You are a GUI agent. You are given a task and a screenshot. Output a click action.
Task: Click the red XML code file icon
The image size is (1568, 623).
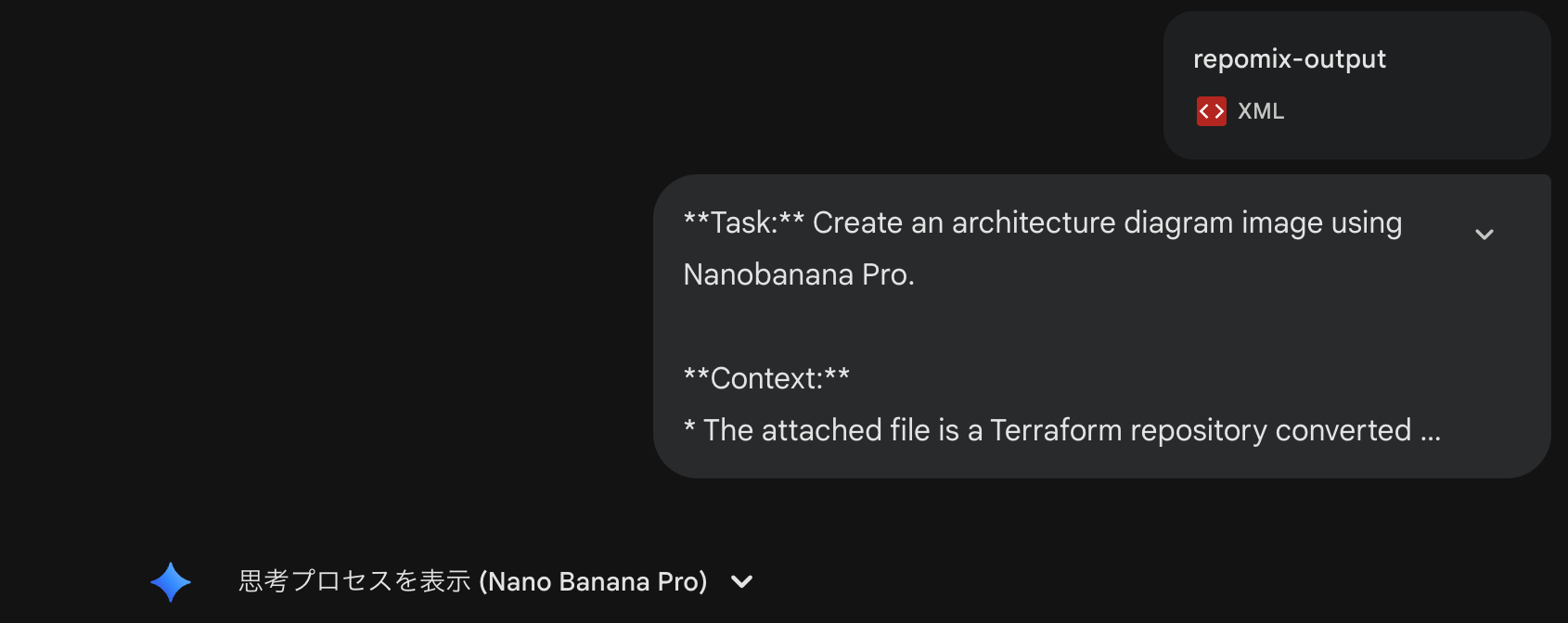click(1211, 111)
